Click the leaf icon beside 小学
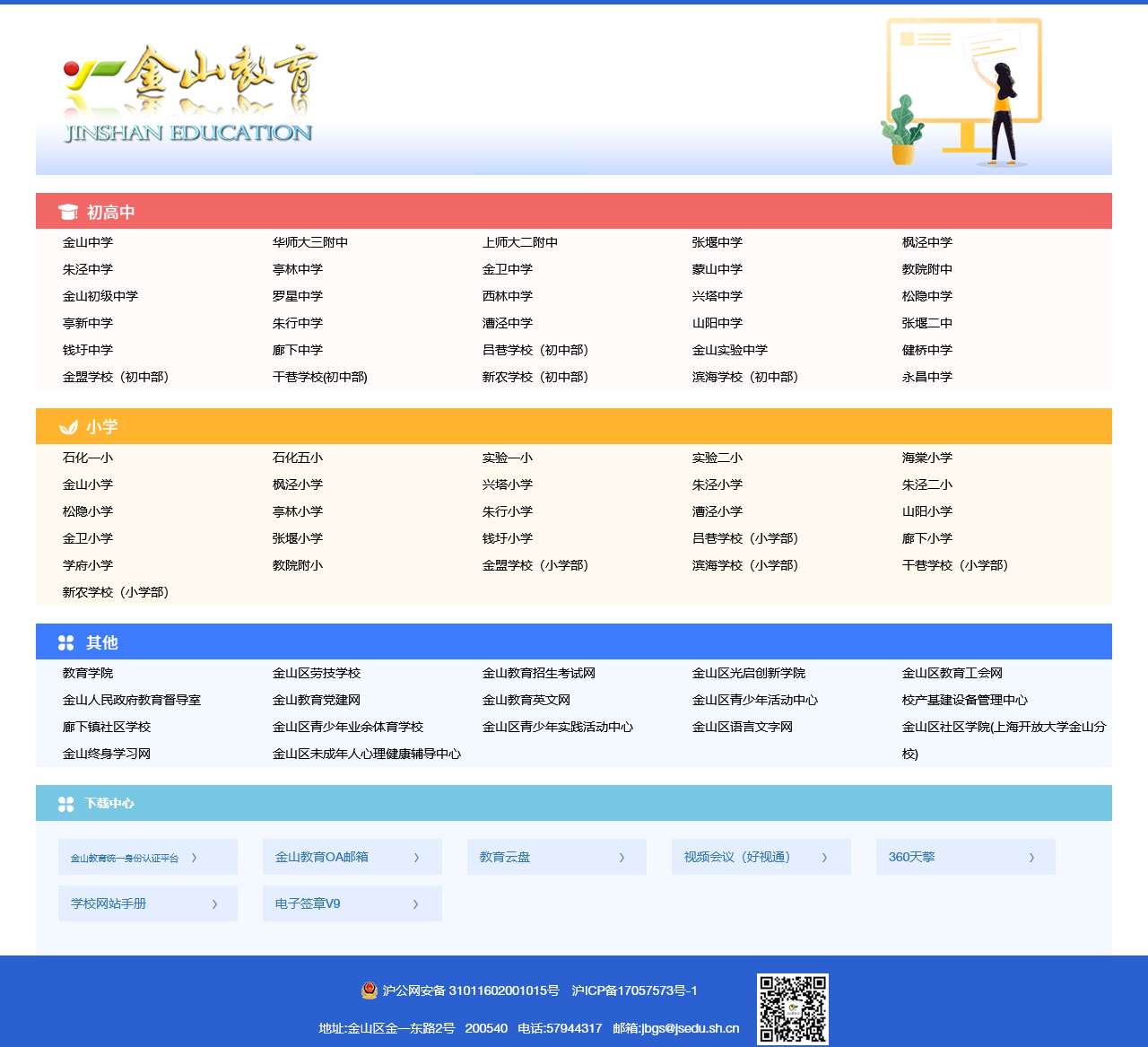The width and height of the screenshot is (1148, 1047). 68,427
